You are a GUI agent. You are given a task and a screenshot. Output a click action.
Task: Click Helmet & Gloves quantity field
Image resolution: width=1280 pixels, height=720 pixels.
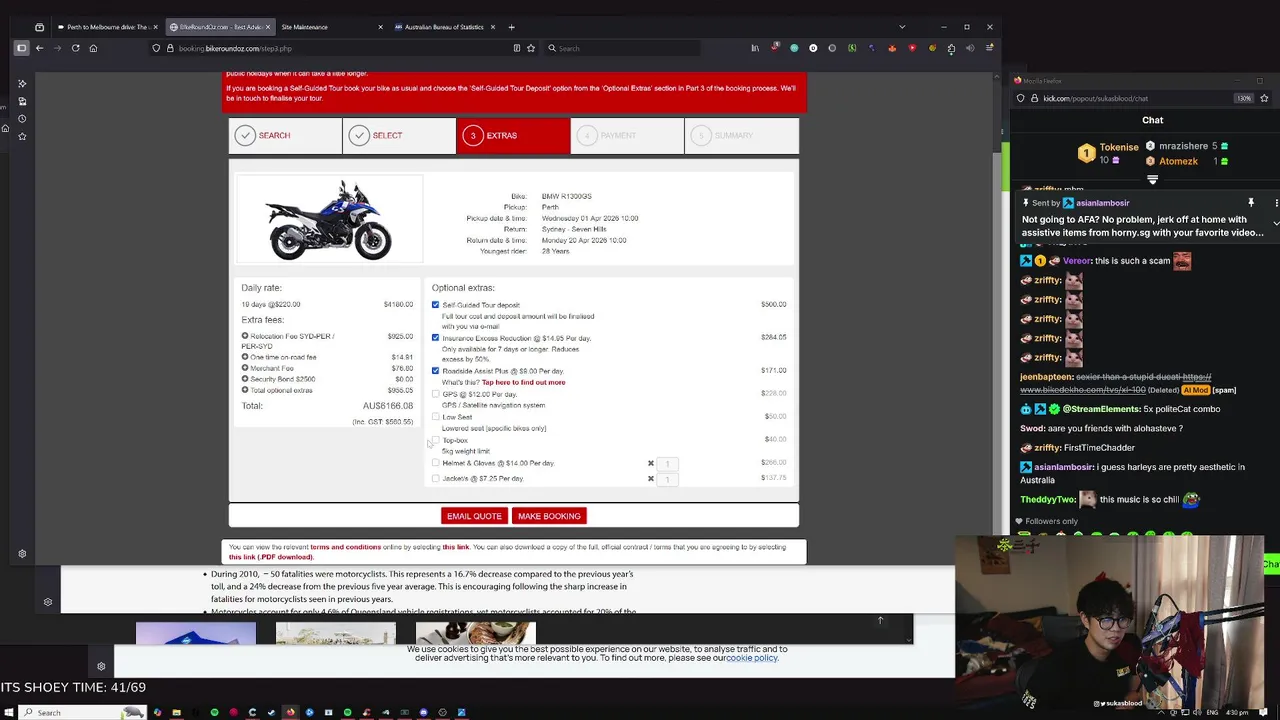(x=668, y=463)
